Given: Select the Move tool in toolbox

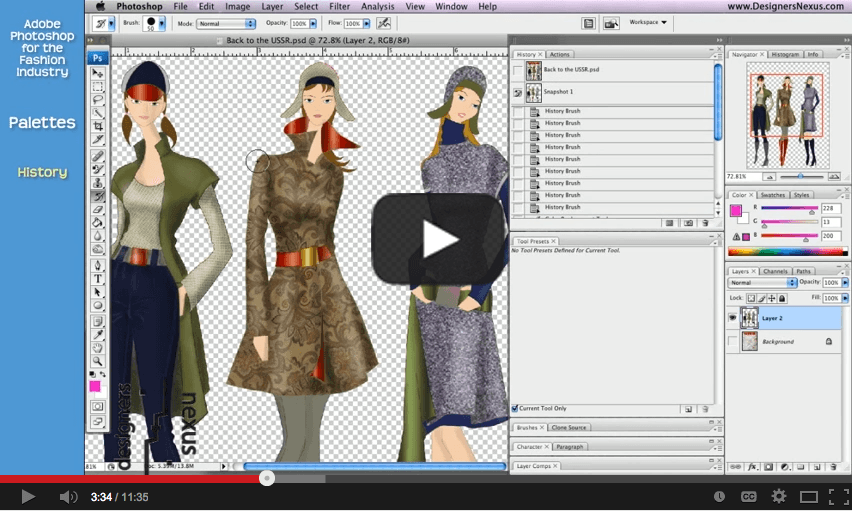Looking at the screenshot, I should point(98,73).
